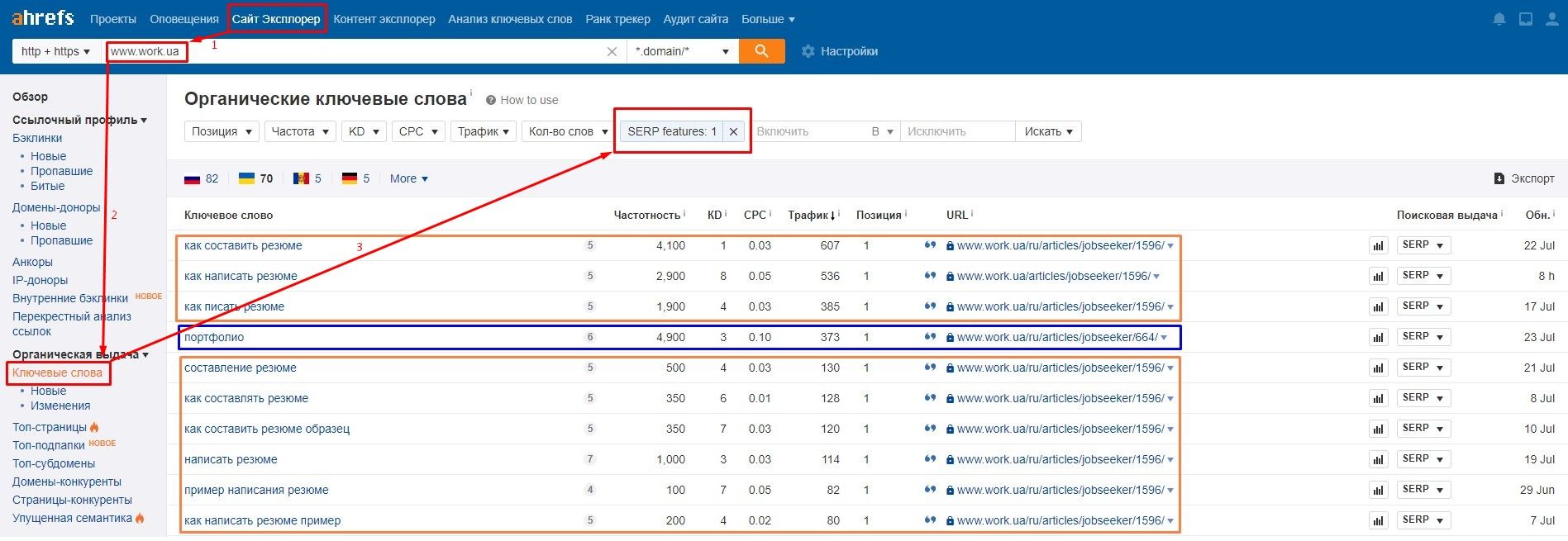The image size is (1568, 541).
Task: Open the Трафик filter dropdown
Action: [484, 131]
